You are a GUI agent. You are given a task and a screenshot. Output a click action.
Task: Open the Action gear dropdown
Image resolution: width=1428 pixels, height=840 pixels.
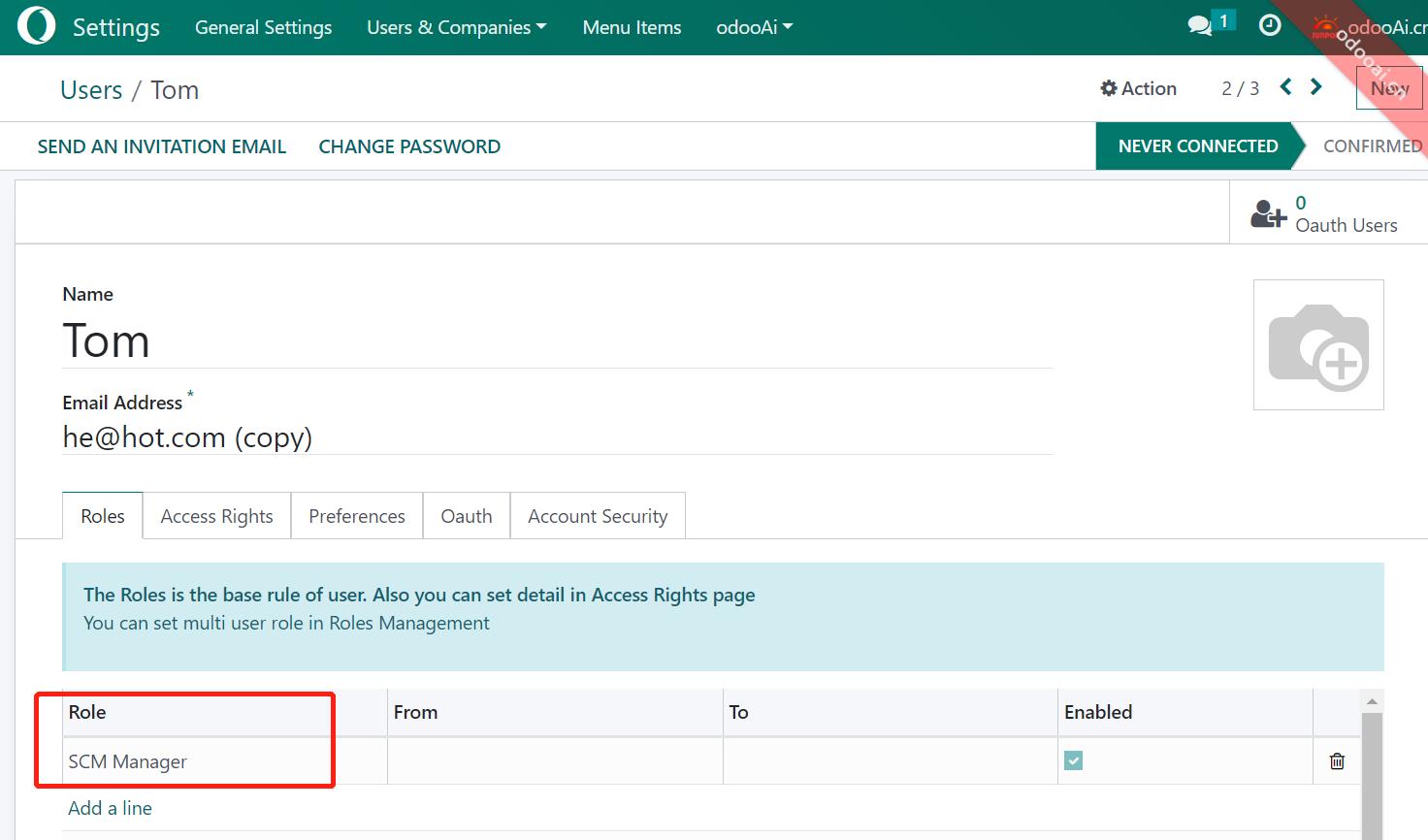[x=1138, y=88]
